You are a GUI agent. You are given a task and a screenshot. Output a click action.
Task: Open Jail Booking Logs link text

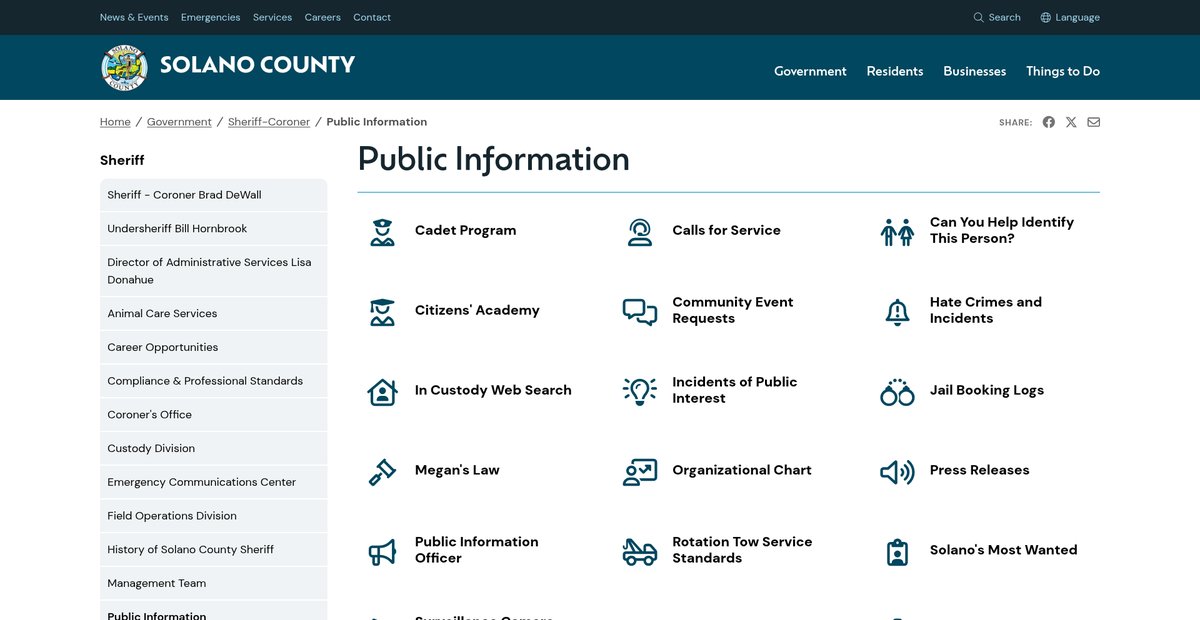point(987,390)
